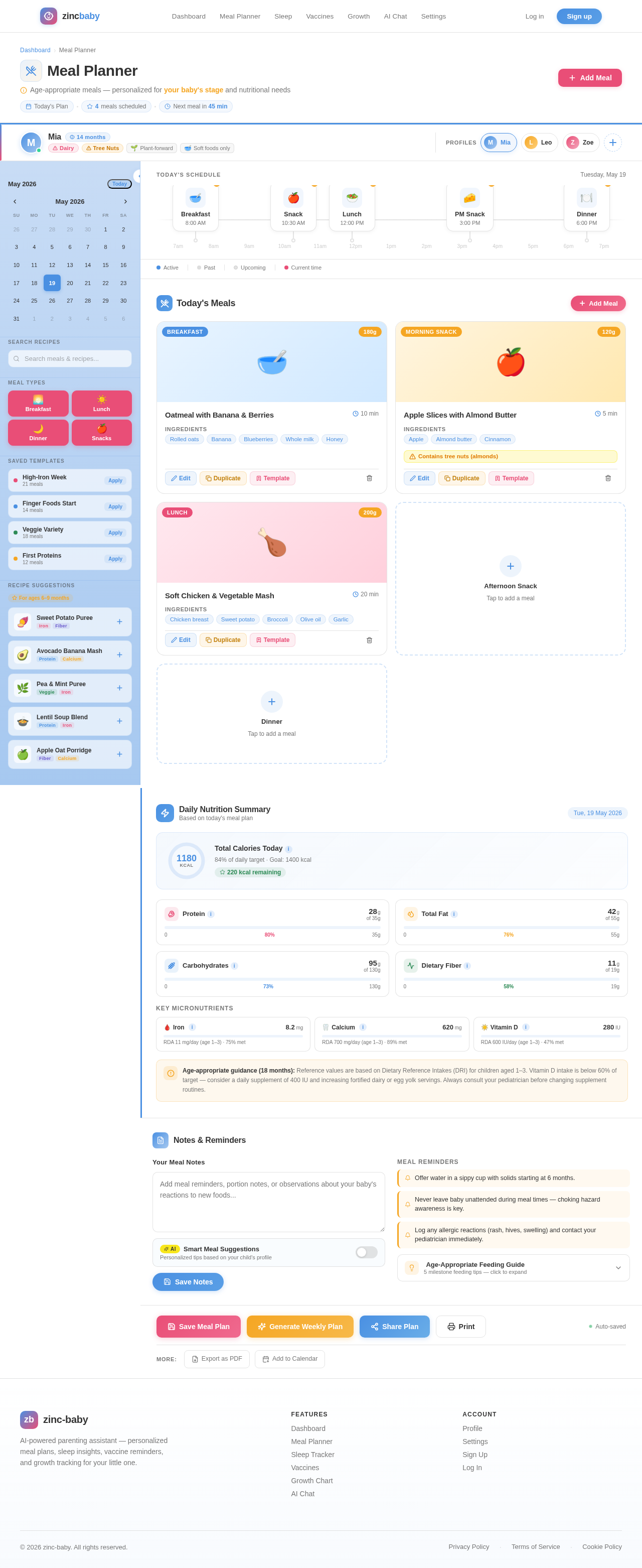Click the Print button
Viewport: 642px width, 1568px height.
click(460, 1327)
